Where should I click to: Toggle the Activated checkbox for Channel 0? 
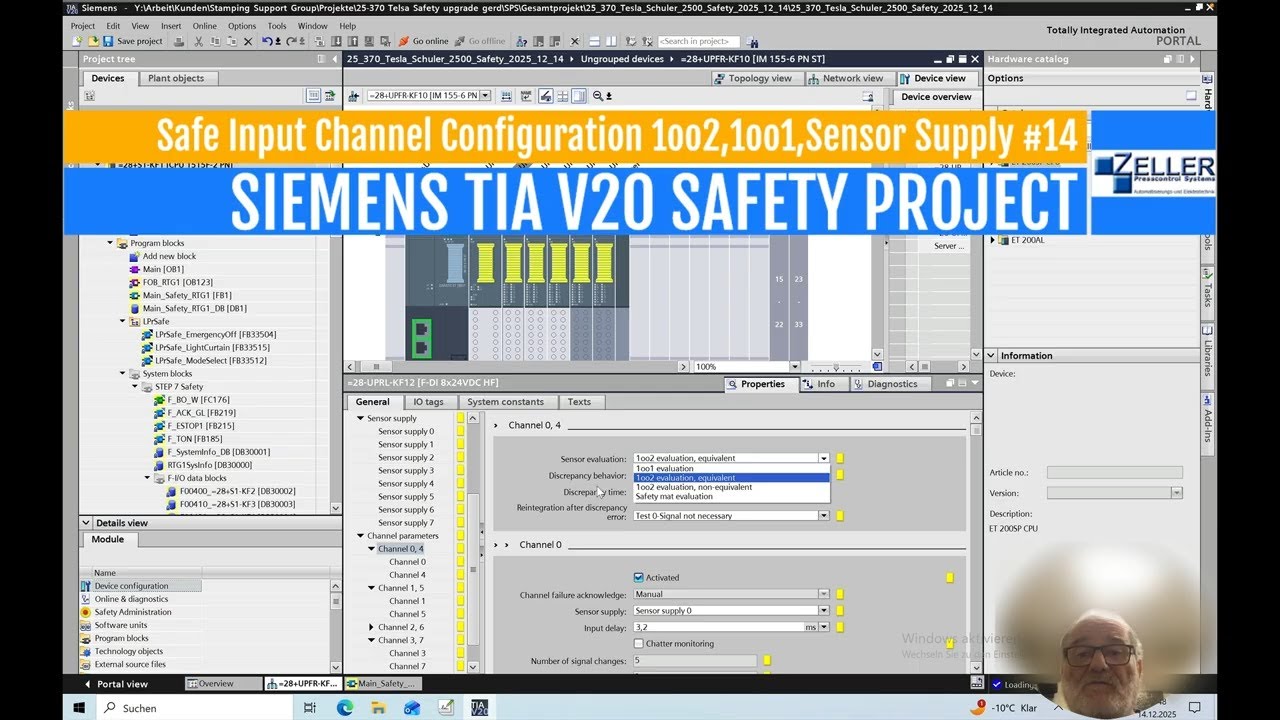(639, 577)
